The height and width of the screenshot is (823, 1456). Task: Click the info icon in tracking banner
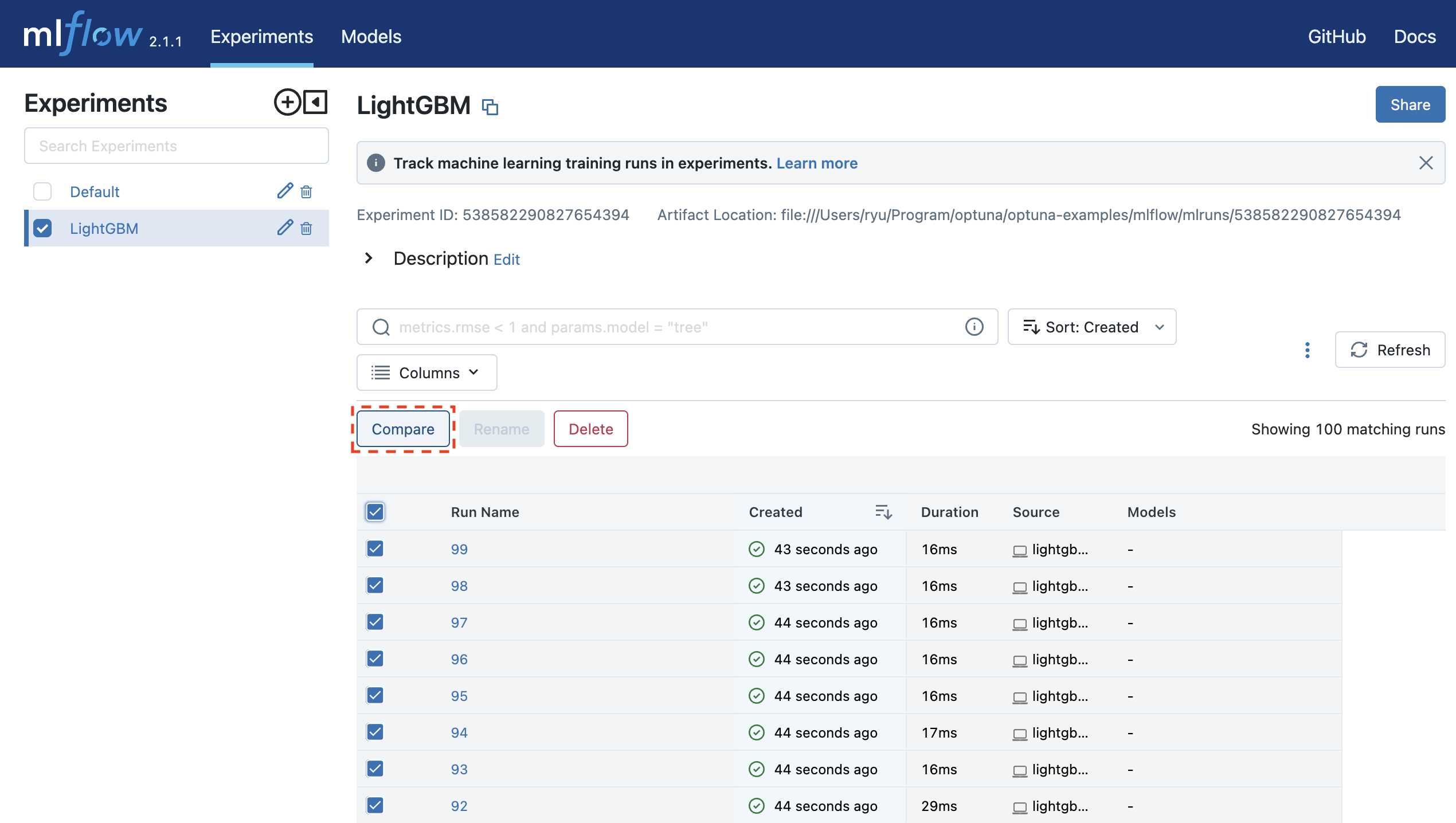pos(376,163)
